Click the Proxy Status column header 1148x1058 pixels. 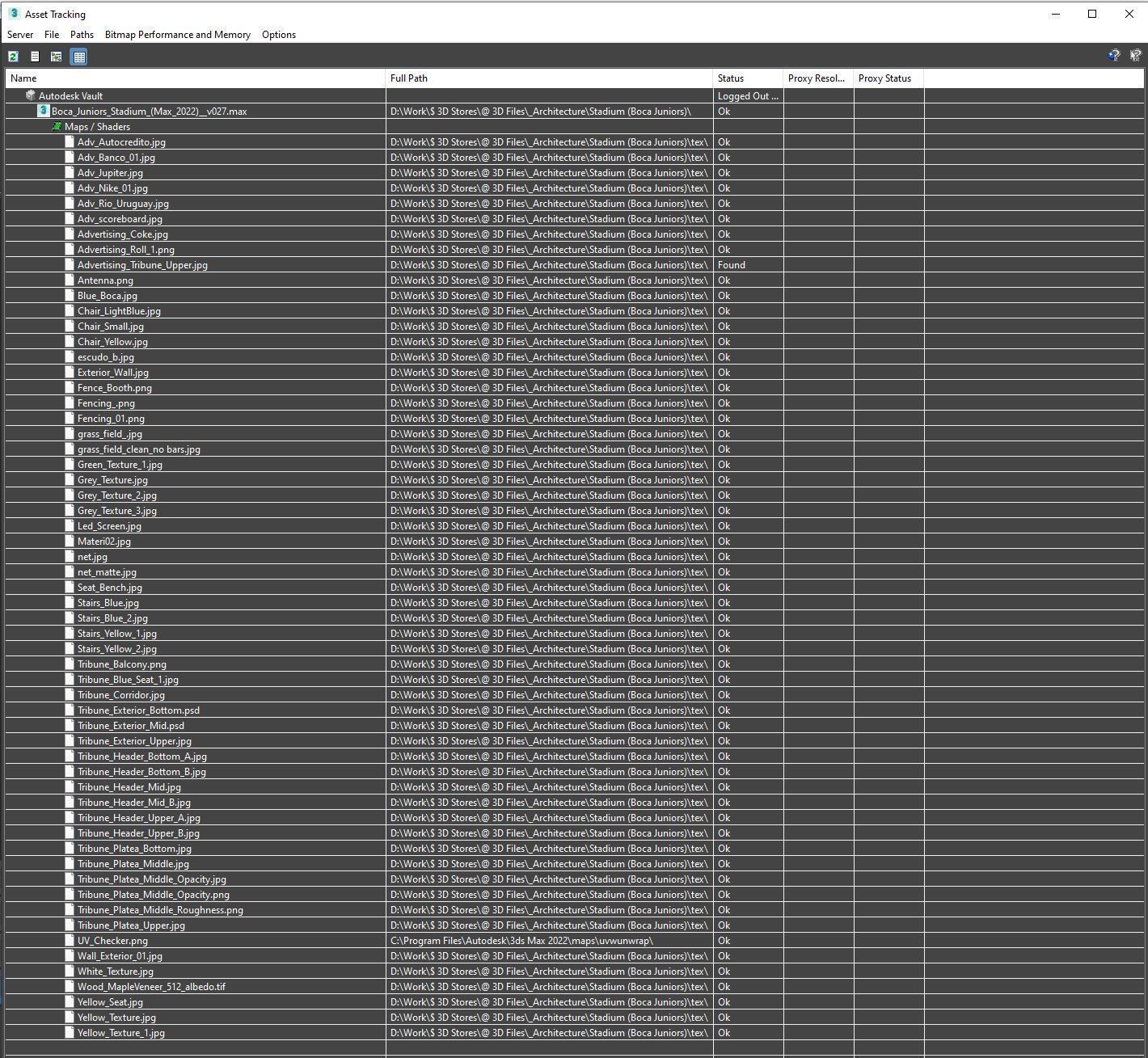(888, 78)
